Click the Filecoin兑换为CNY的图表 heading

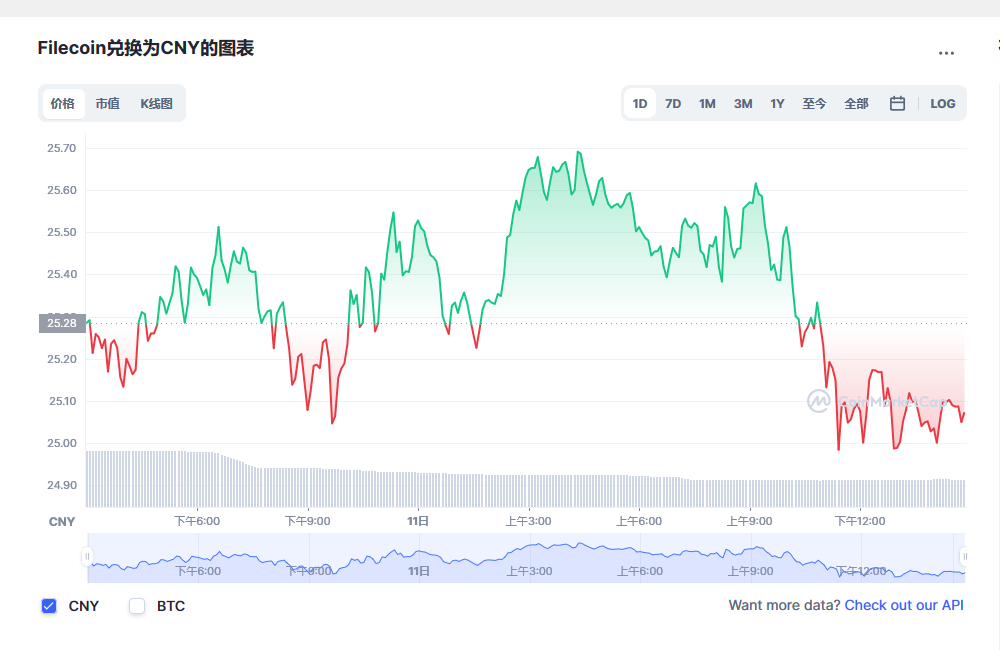point(145,48)
